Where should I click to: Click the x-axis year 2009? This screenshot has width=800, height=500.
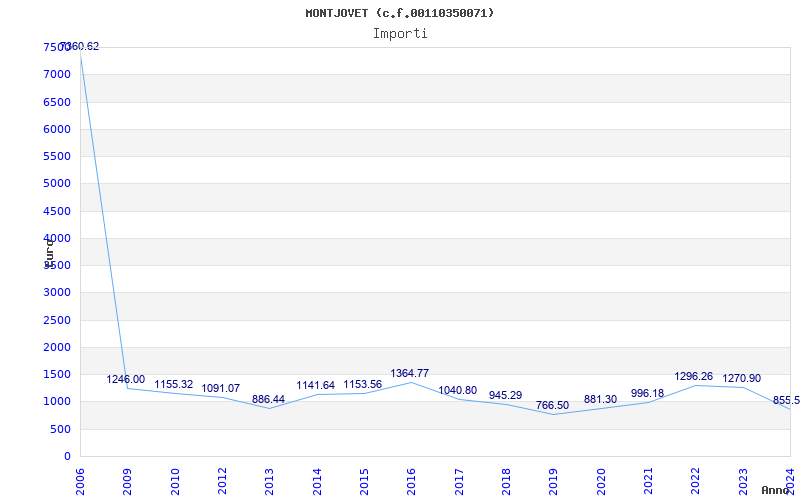pos(128,482)
